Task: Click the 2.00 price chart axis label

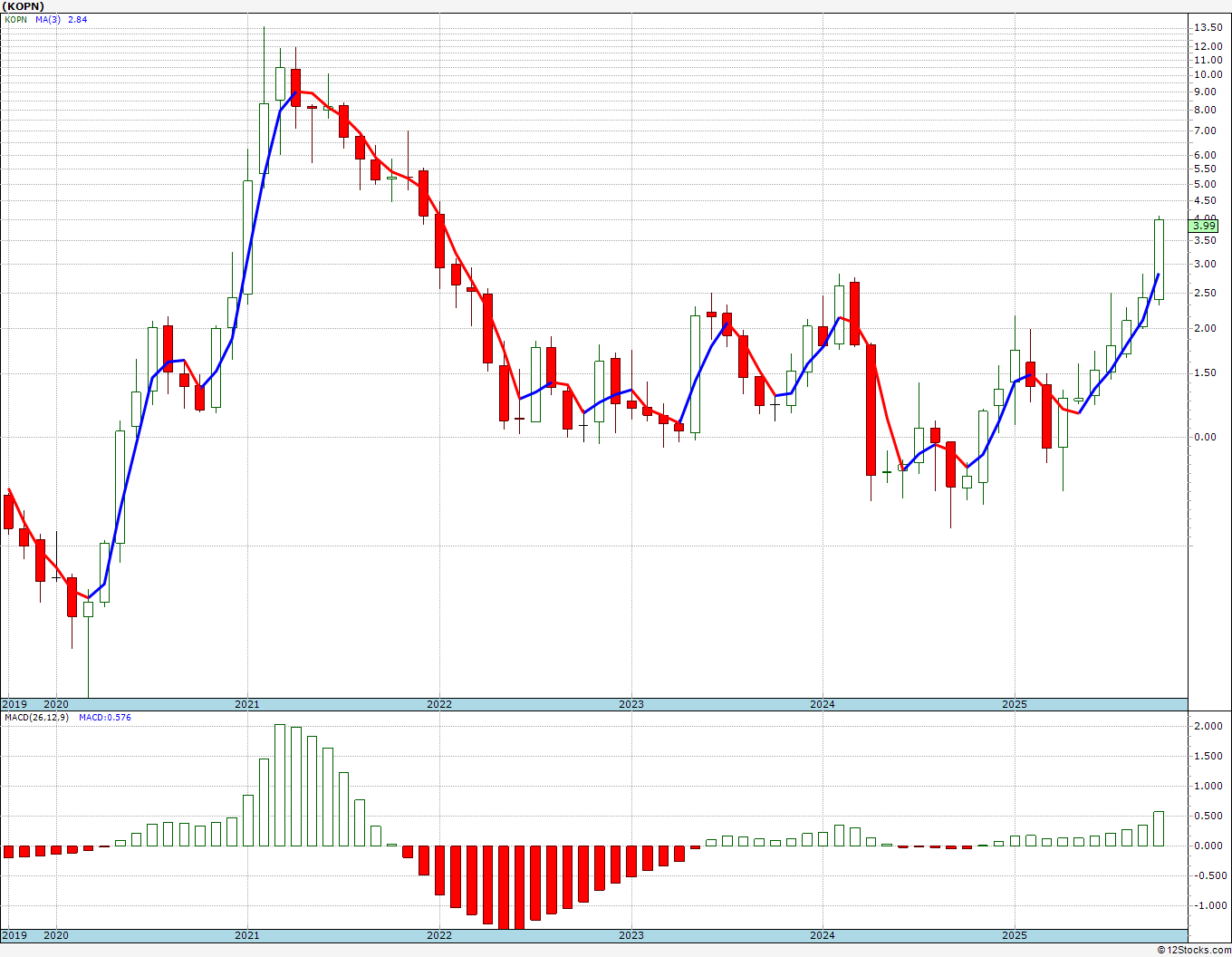Action: coord(1205,328)
